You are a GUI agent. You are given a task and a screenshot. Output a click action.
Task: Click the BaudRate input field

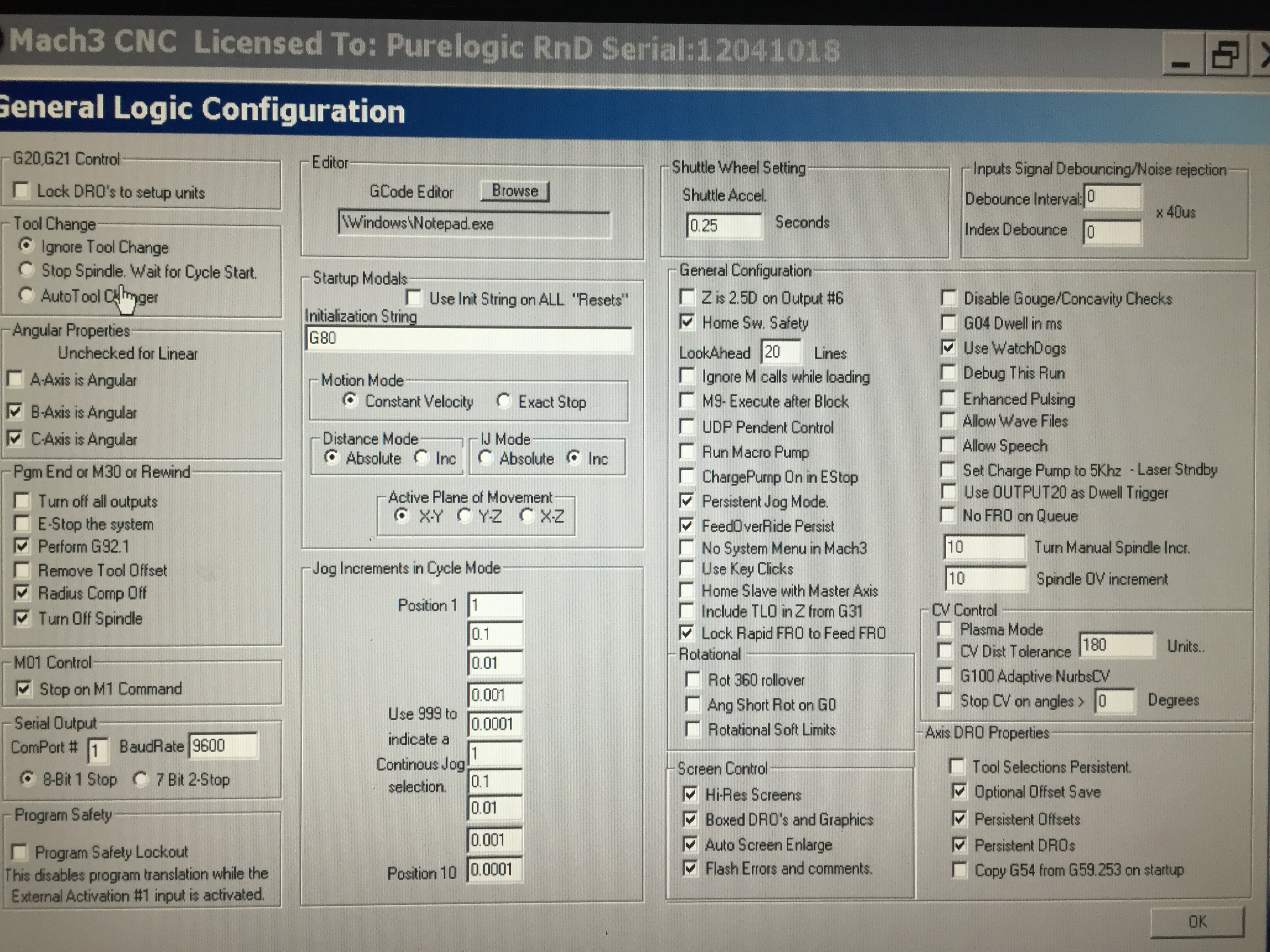click(x=223, y=745)
